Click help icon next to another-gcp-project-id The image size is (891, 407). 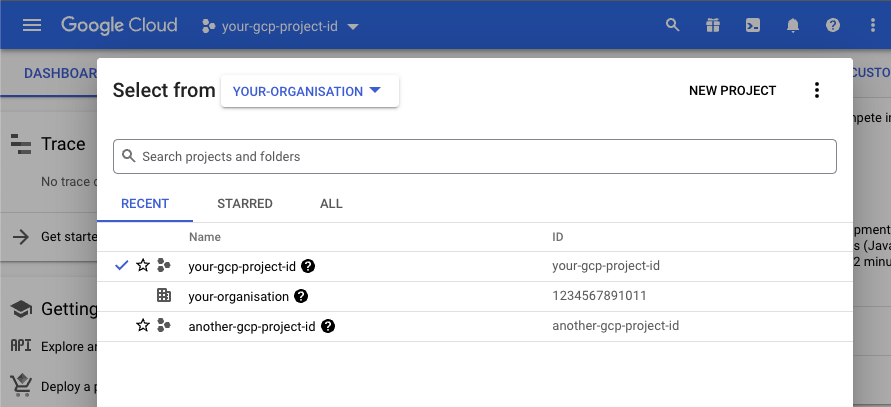point(328,326)
